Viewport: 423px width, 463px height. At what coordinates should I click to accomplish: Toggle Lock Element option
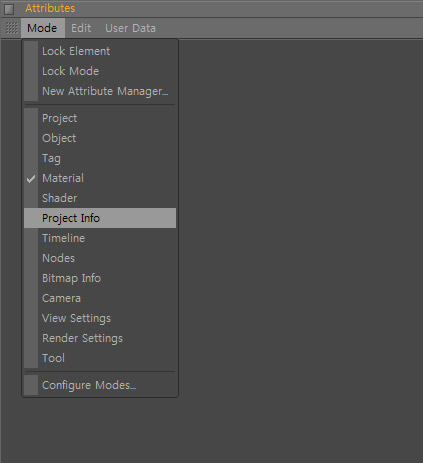click(100, 51)
